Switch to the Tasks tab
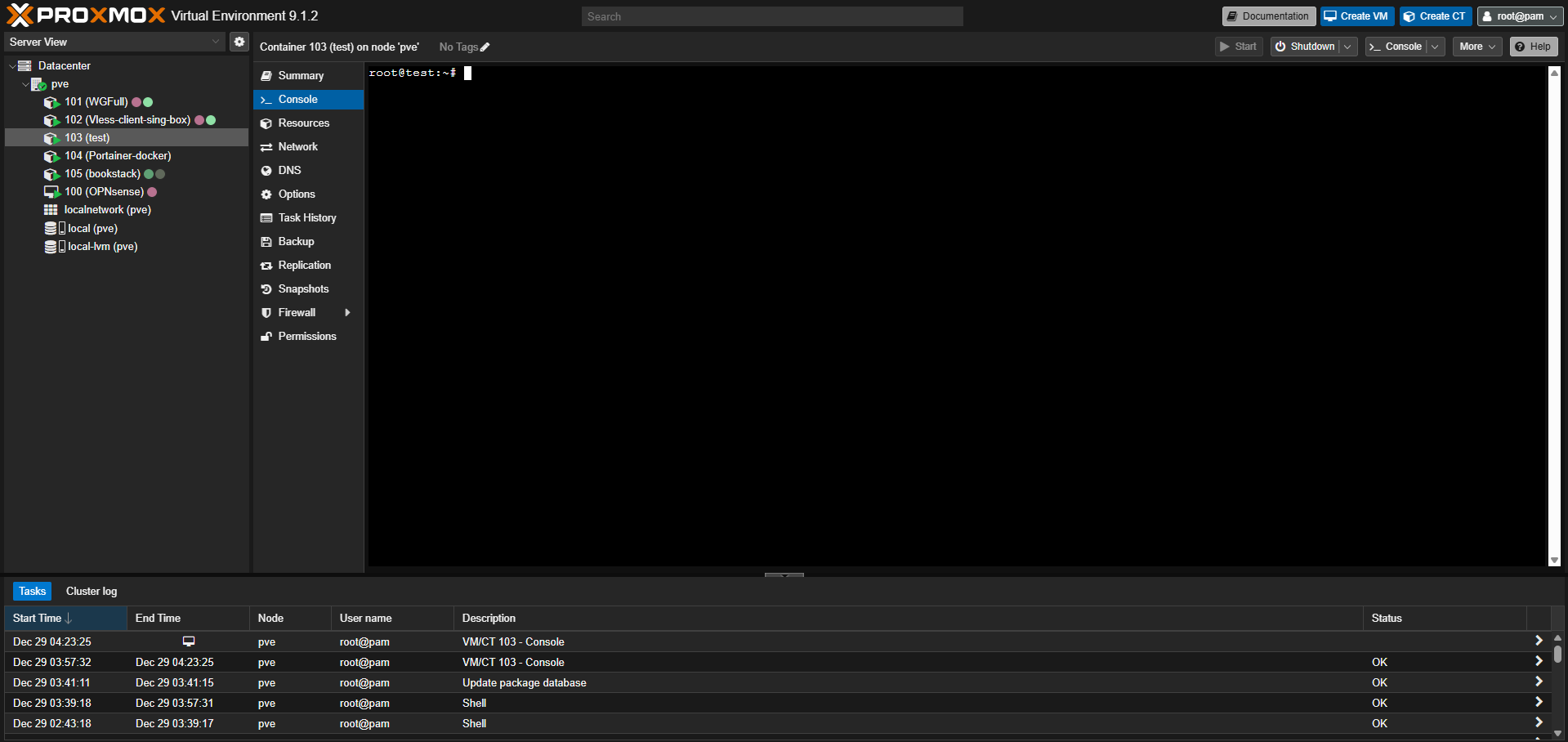Image resolution: width=1568 pixels, height=742 pixels. click(33, 591)
